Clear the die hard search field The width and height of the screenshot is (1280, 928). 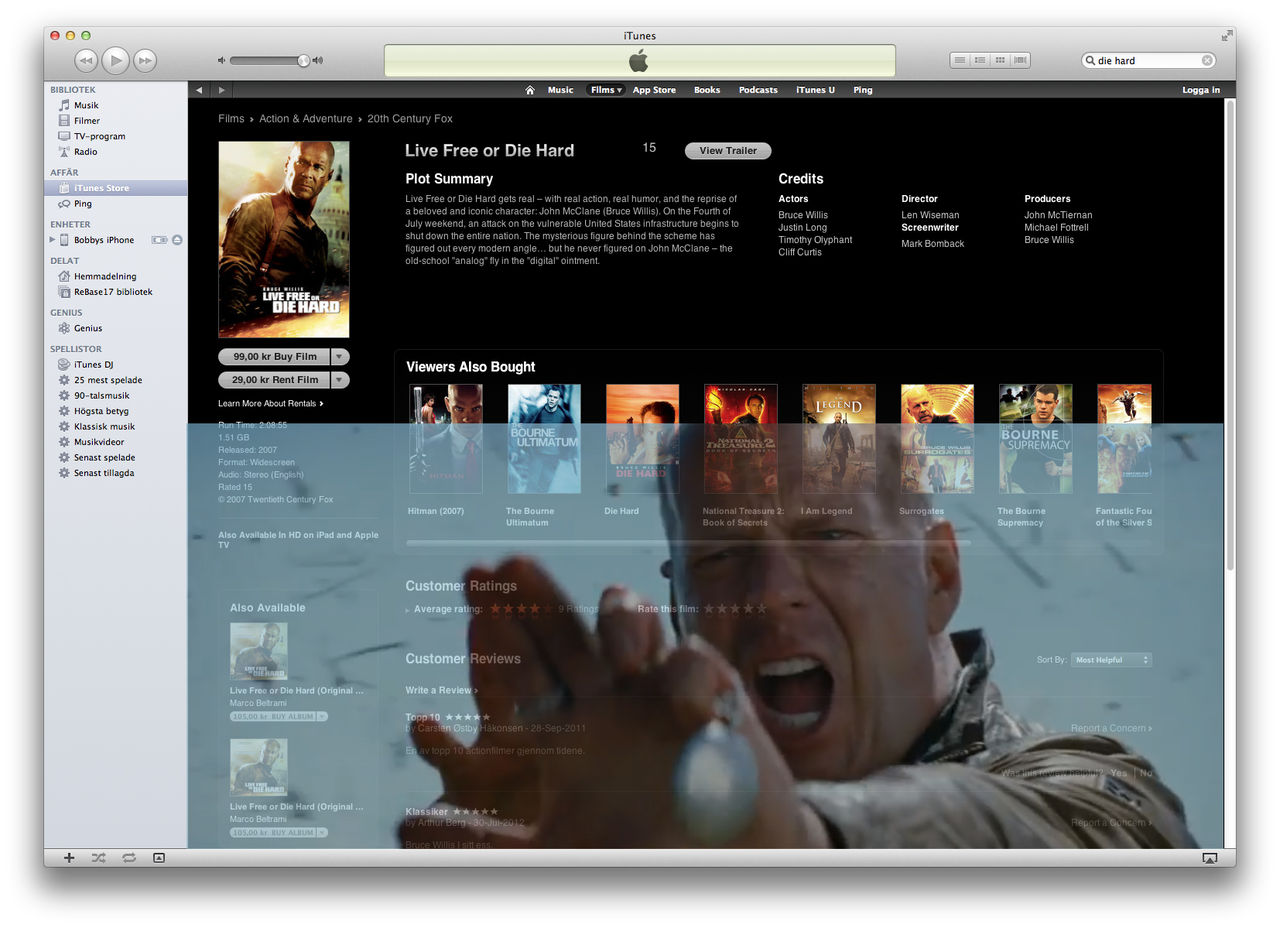tap(1206, 59)
